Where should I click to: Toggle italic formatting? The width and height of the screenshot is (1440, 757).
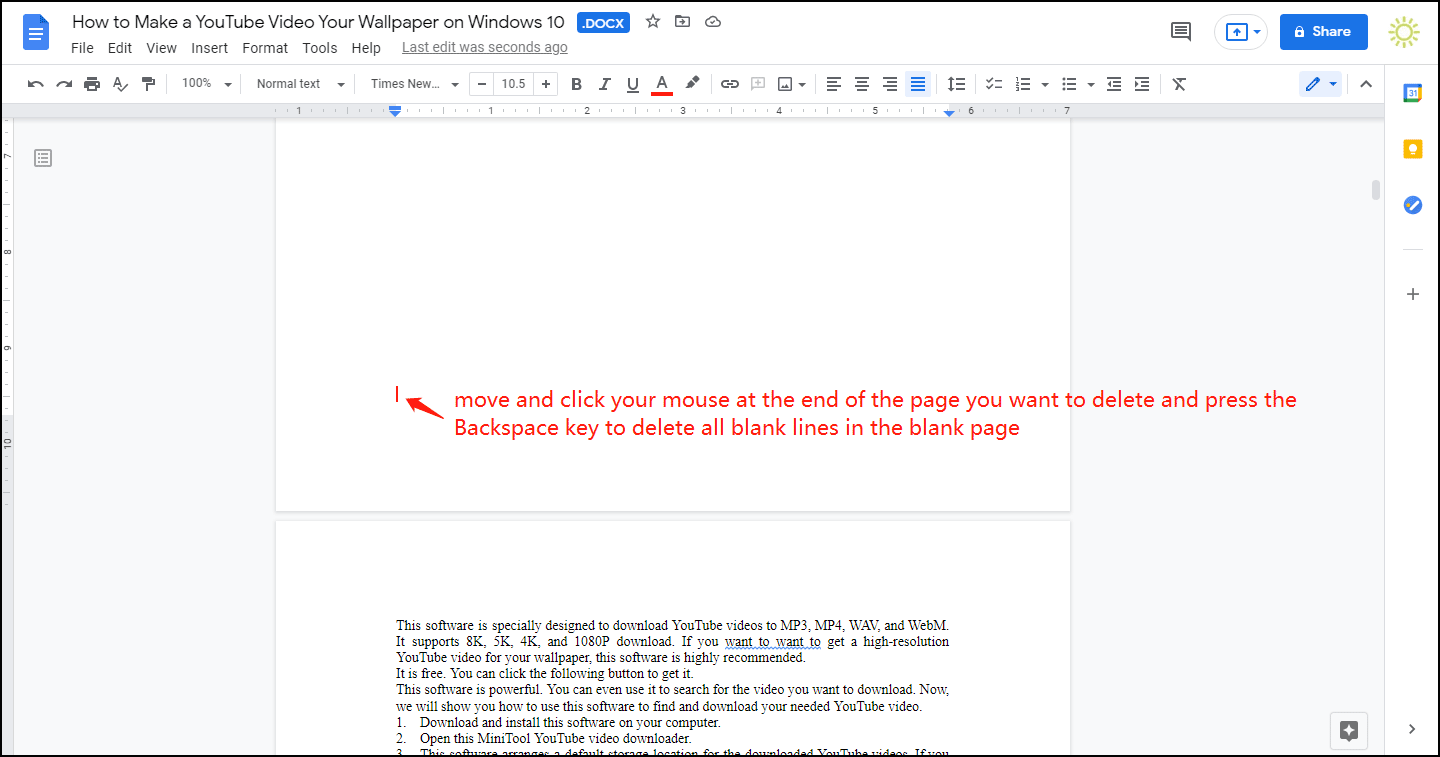[x=604, y=84]
